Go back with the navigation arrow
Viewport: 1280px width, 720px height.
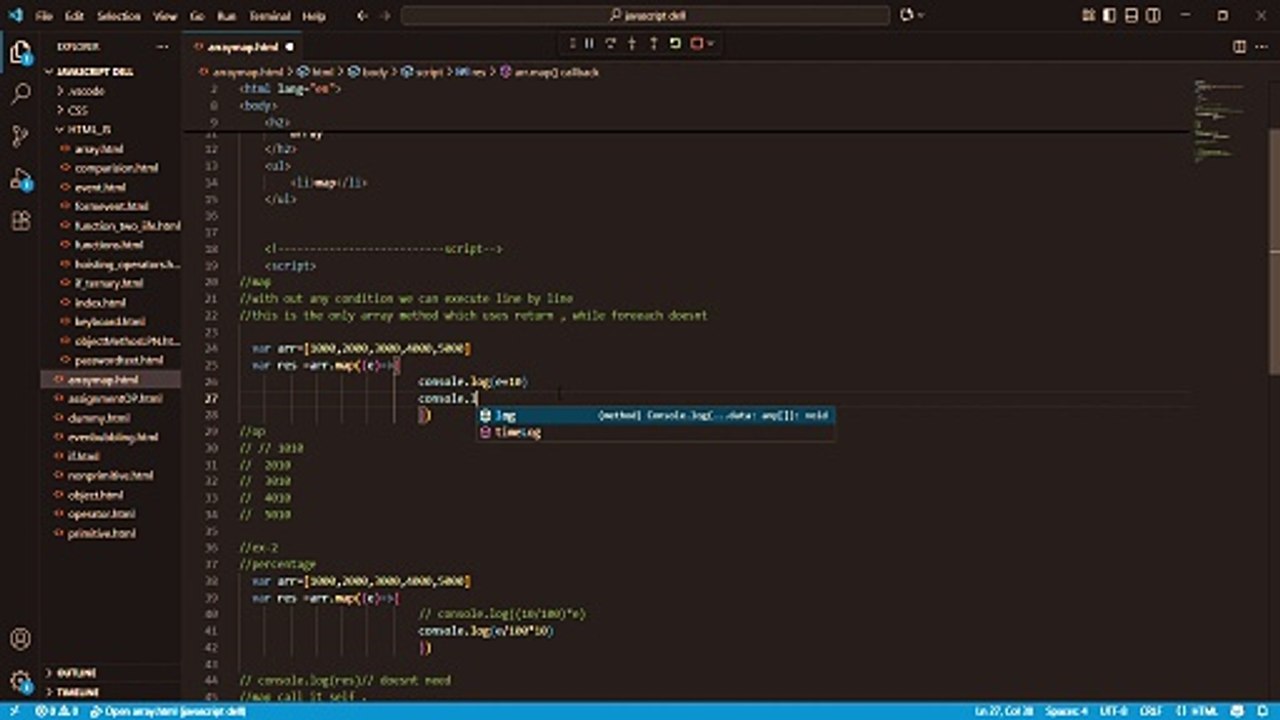362,16
